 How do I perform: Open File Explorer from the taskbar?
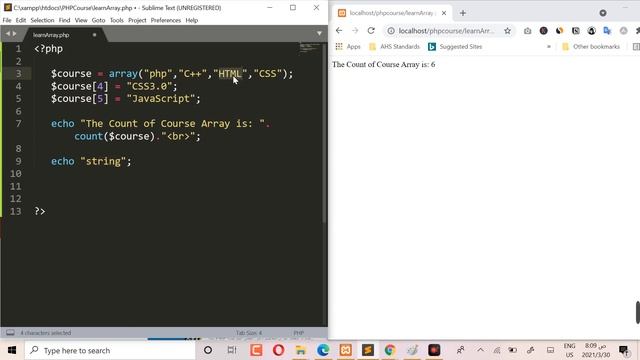301,350
